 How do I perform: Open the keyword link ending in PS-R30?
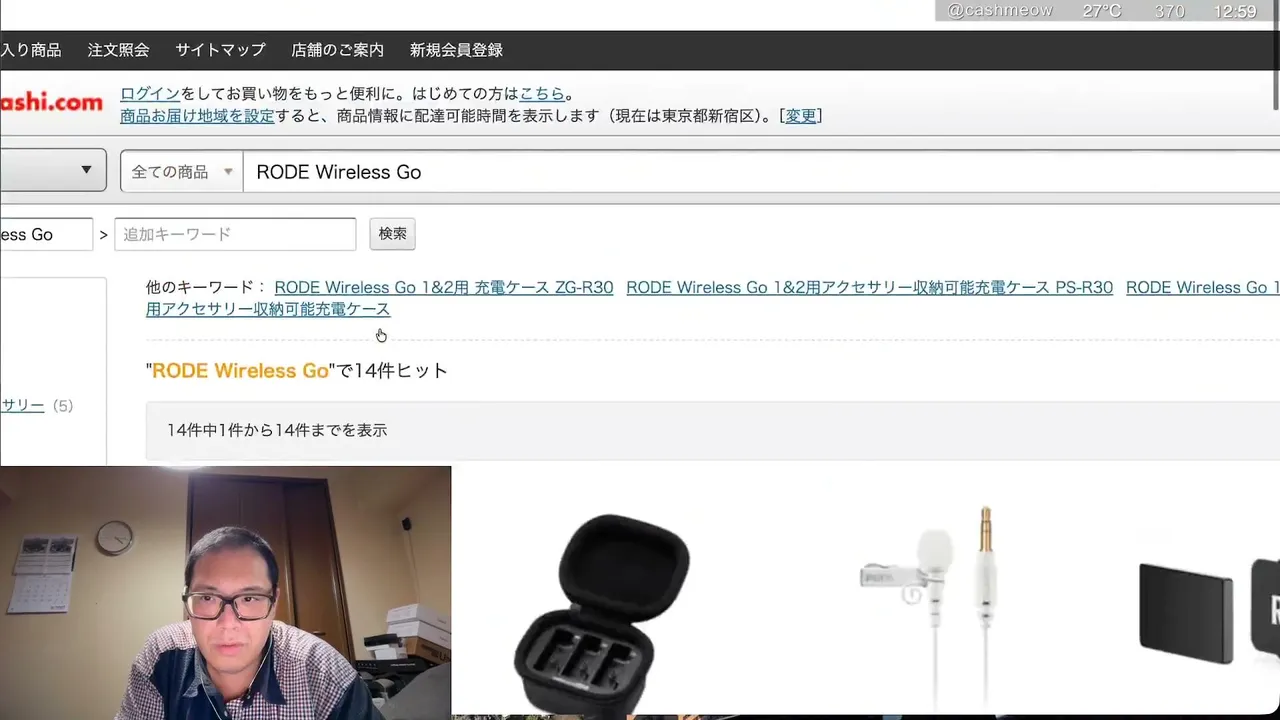tap(870, 288)
